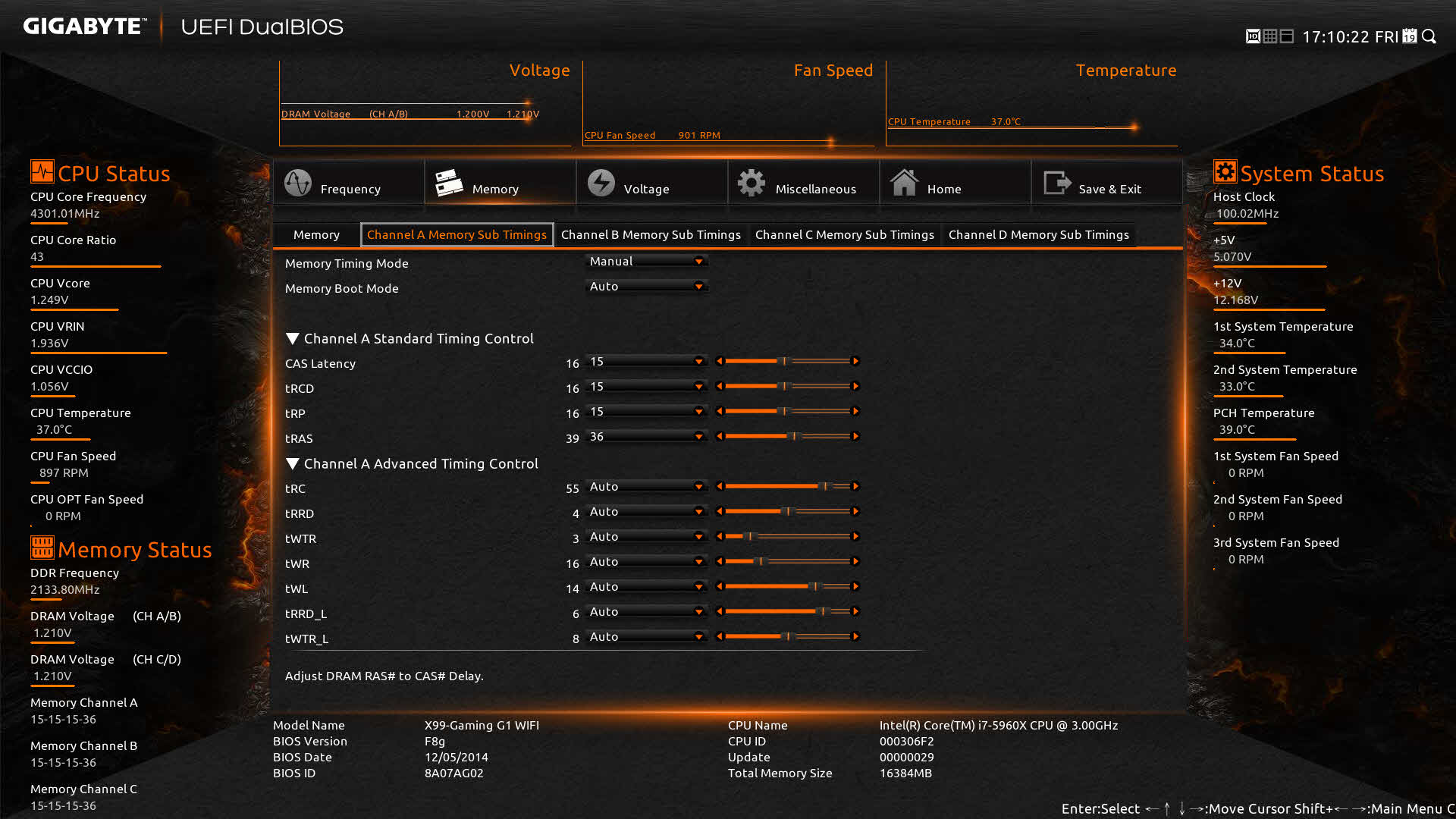
Task: Select Channel A Memory Sub Timings tab
Action: (x=457, y=234)
